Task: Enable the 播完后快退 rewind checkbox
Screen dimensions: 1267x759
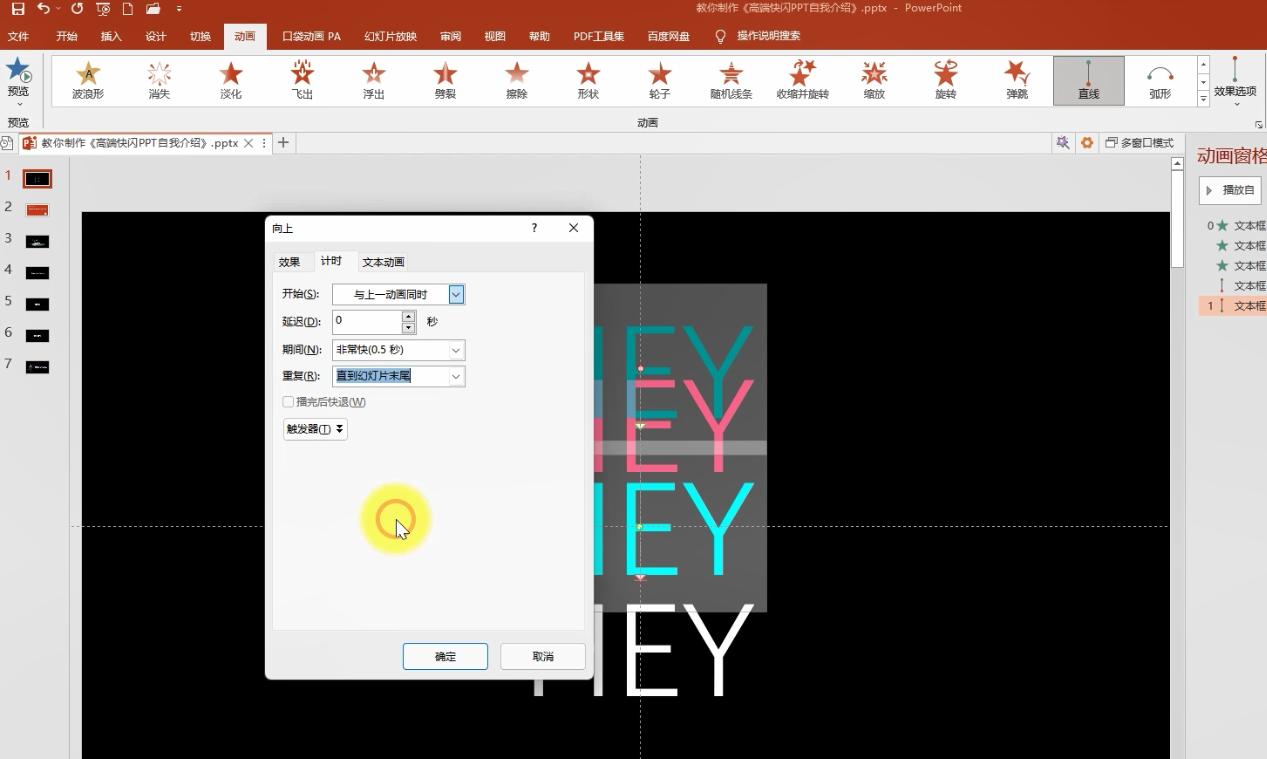Action: (x=288, y=401)
